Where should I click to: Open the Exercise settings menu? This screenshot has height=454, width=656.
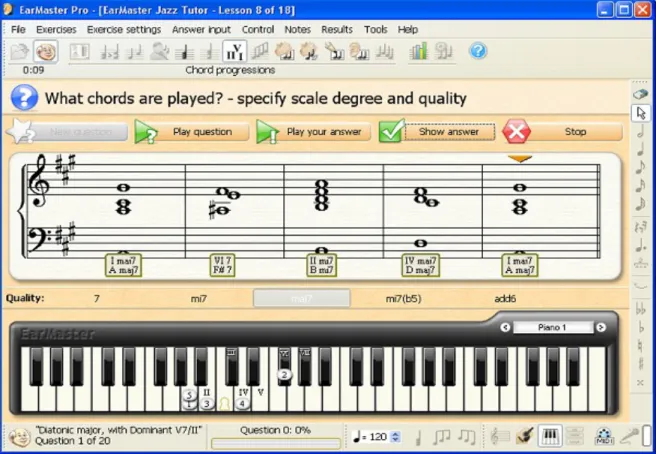(x=124, y=30)
